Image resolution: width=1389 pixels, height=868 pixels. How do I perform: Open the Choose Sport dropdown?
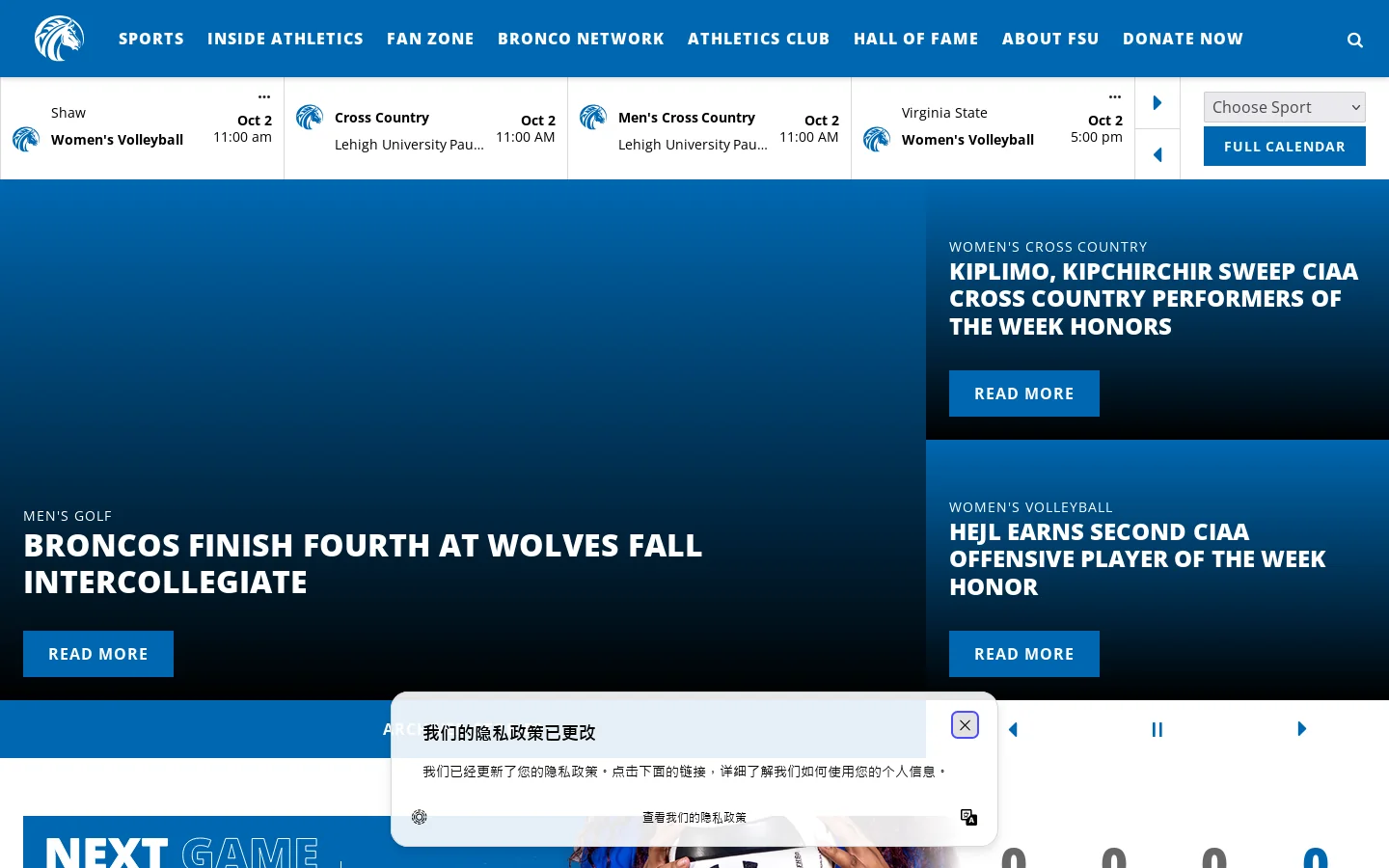pos(1285,107)
